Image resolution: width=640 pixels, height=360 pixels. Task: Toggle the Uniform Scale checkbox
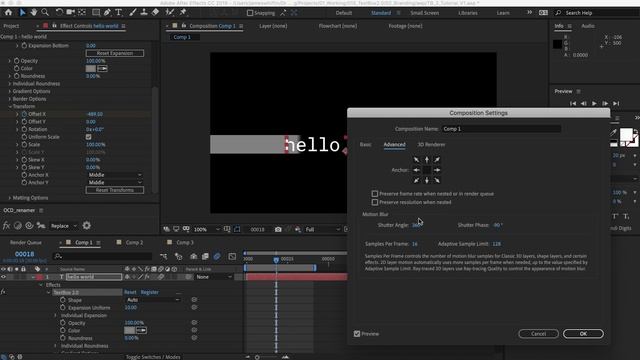tap(89, 137)
